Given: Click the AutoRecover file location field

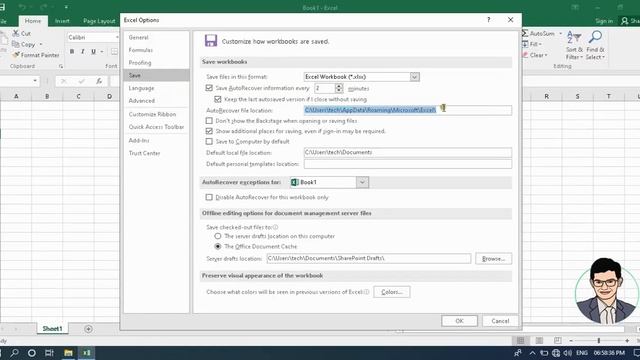Looking at the screenshot, I should [x=408, y=110].
